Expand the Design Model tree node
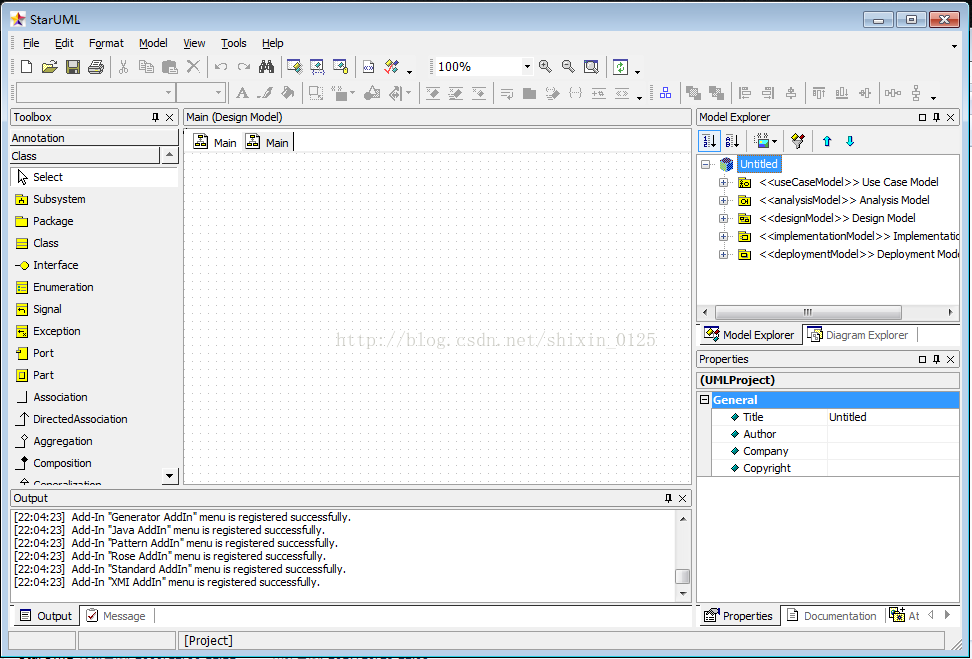Viewport: 972px width, 659px height. pyautogui.click(x=723, y=218)
